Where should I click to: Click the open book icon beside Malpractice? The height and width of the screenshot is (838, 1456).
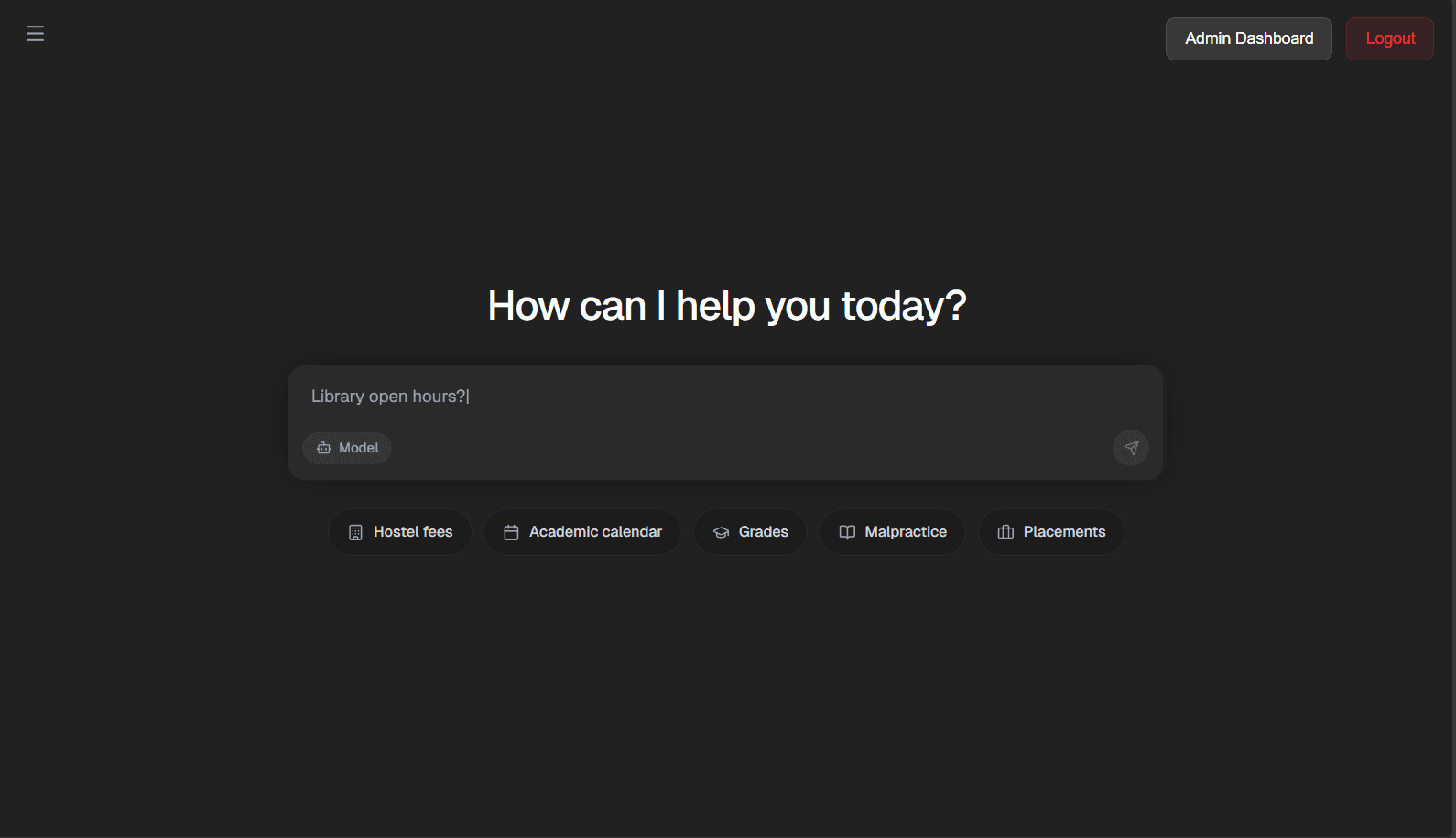click(x=847, y=532)
